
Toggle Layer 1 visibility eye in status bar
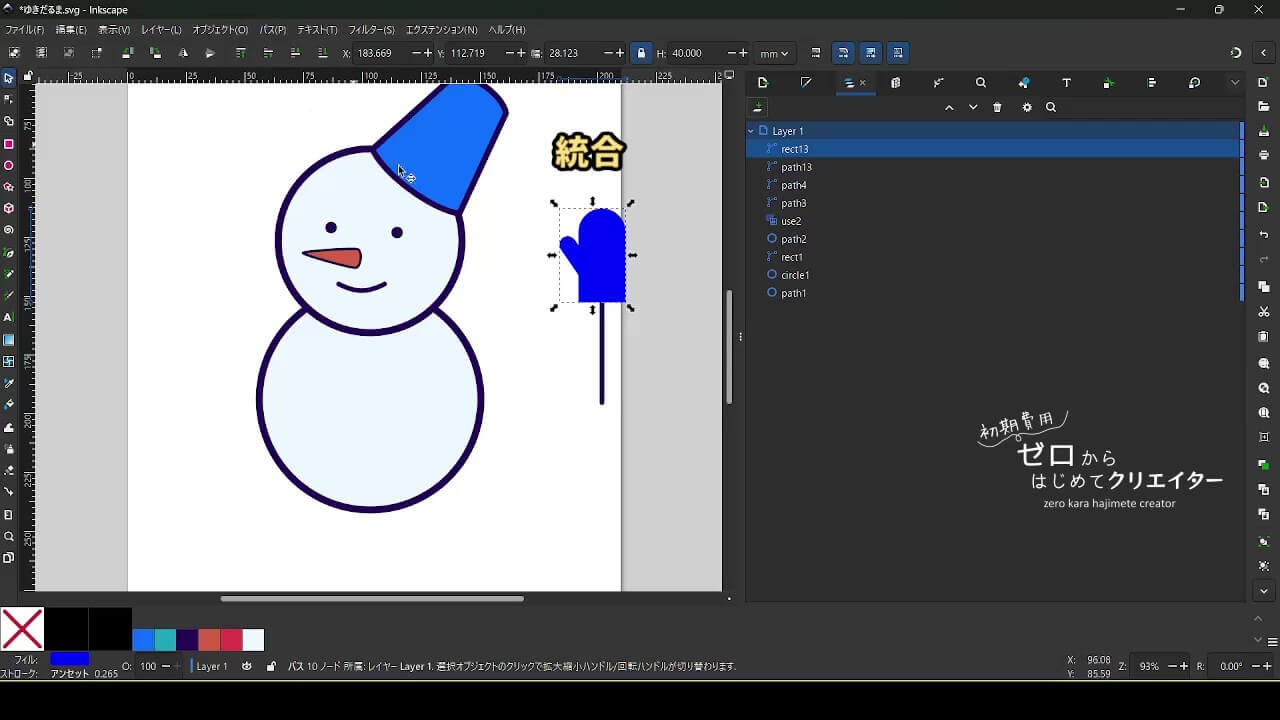point(247,666)
